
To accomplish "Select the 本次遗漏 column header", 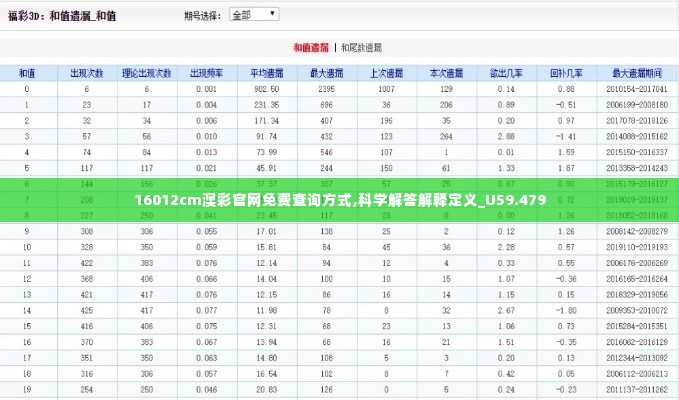I will pyautogui.click(x=446, y=73).
